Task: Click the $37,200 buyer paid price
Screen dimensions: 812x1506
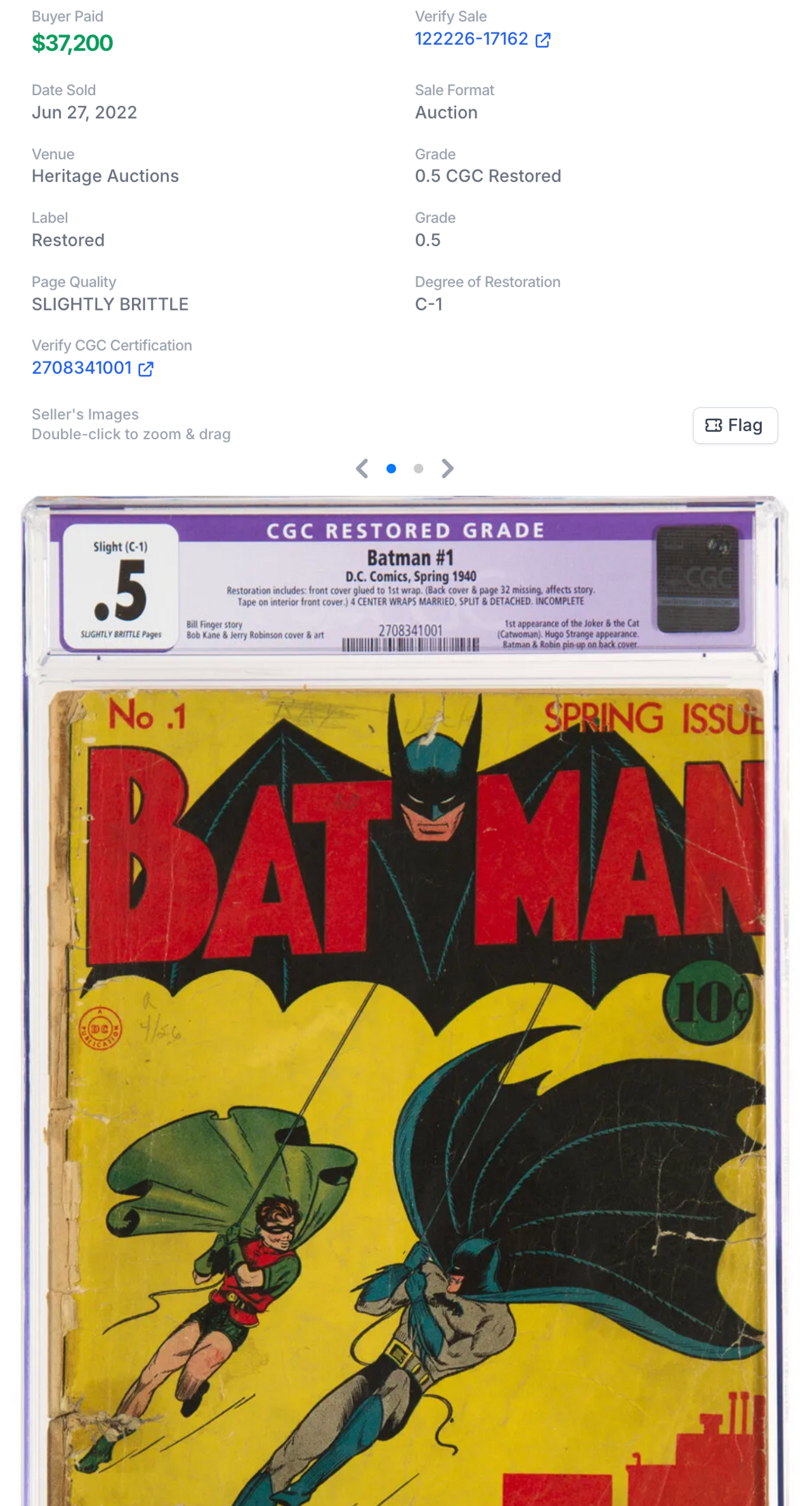Action: pyautogui.click(x=72, y=43)
